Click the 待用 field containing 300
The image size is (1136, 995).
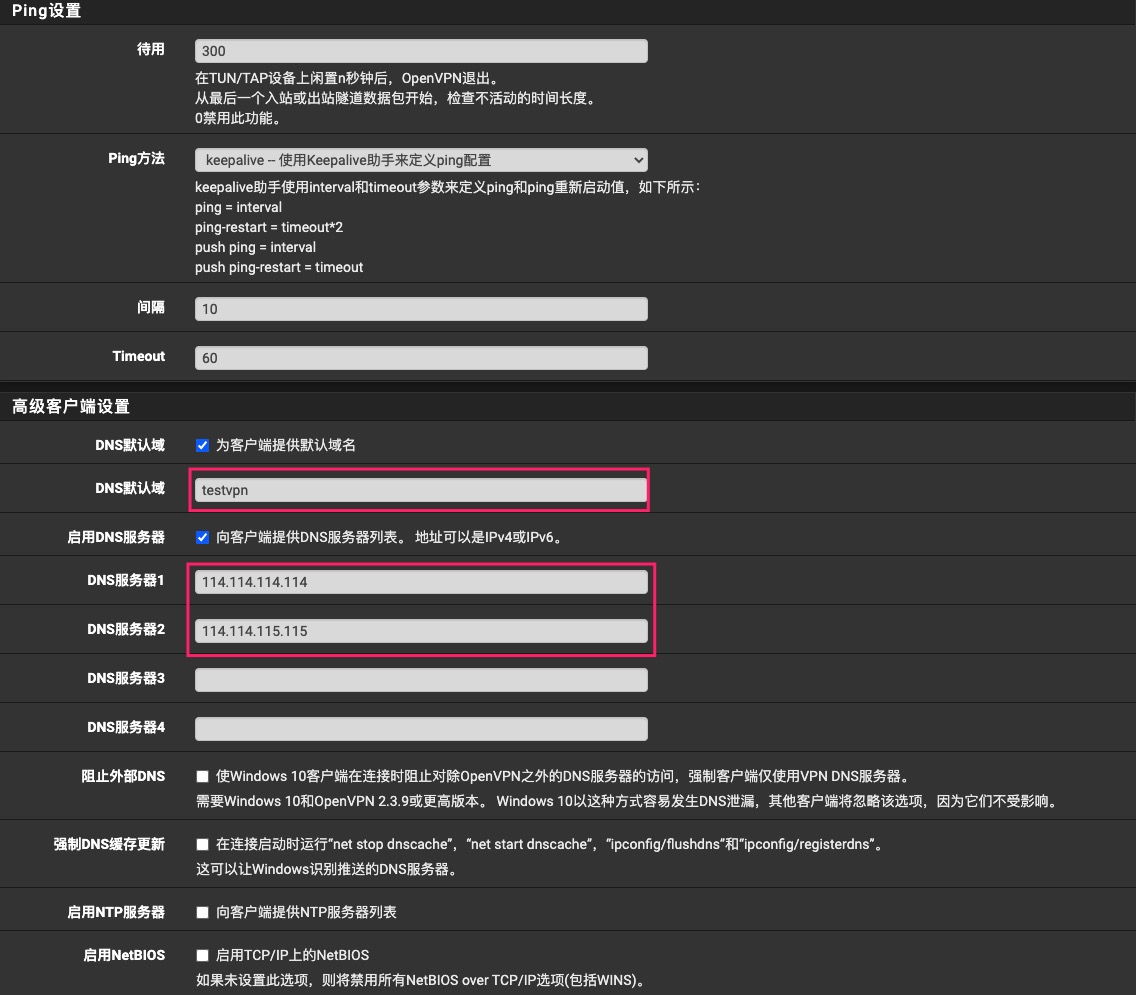[421, 51]
